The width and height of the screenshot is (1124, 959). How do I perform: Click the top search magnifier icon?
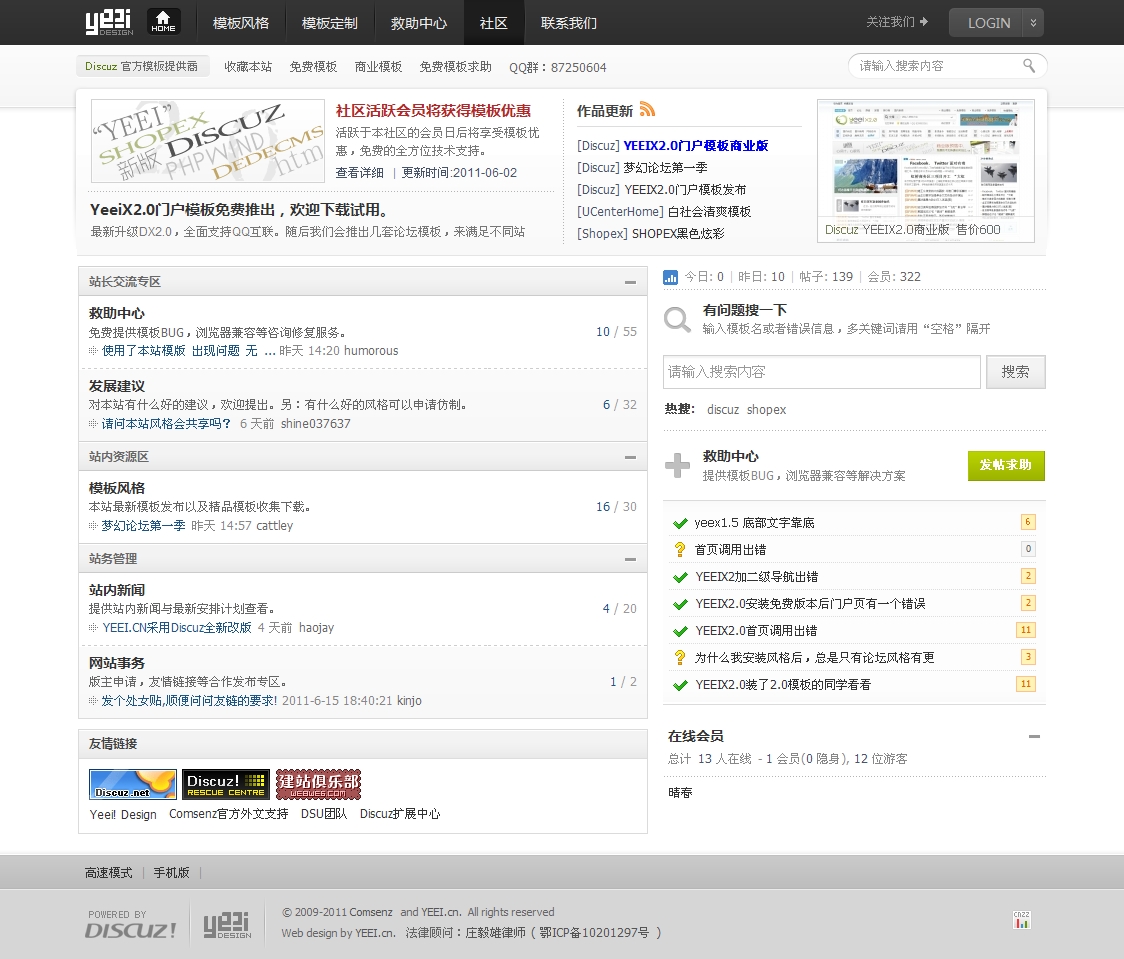(x=1029, y=66)
